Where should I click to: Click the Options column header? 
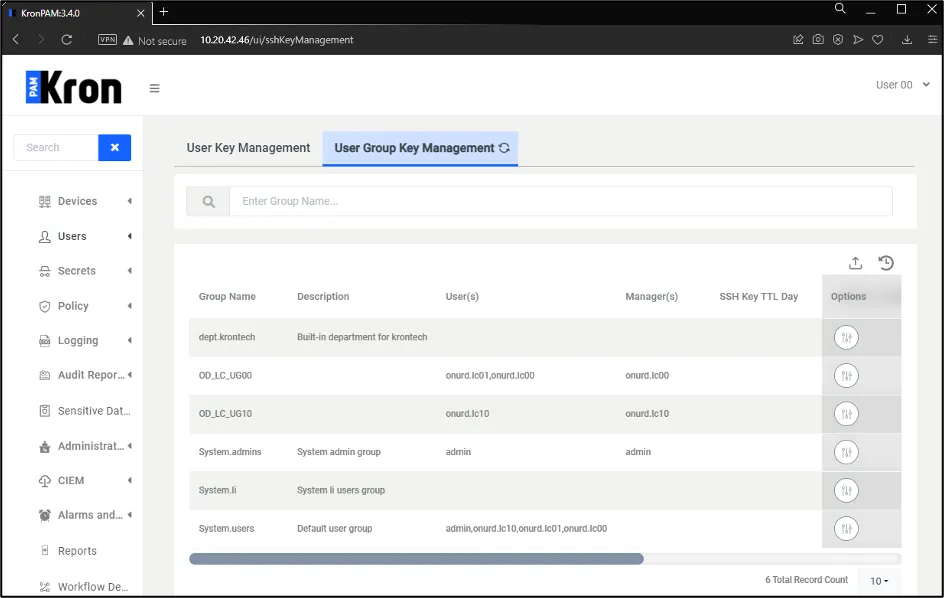coord(848,296)
